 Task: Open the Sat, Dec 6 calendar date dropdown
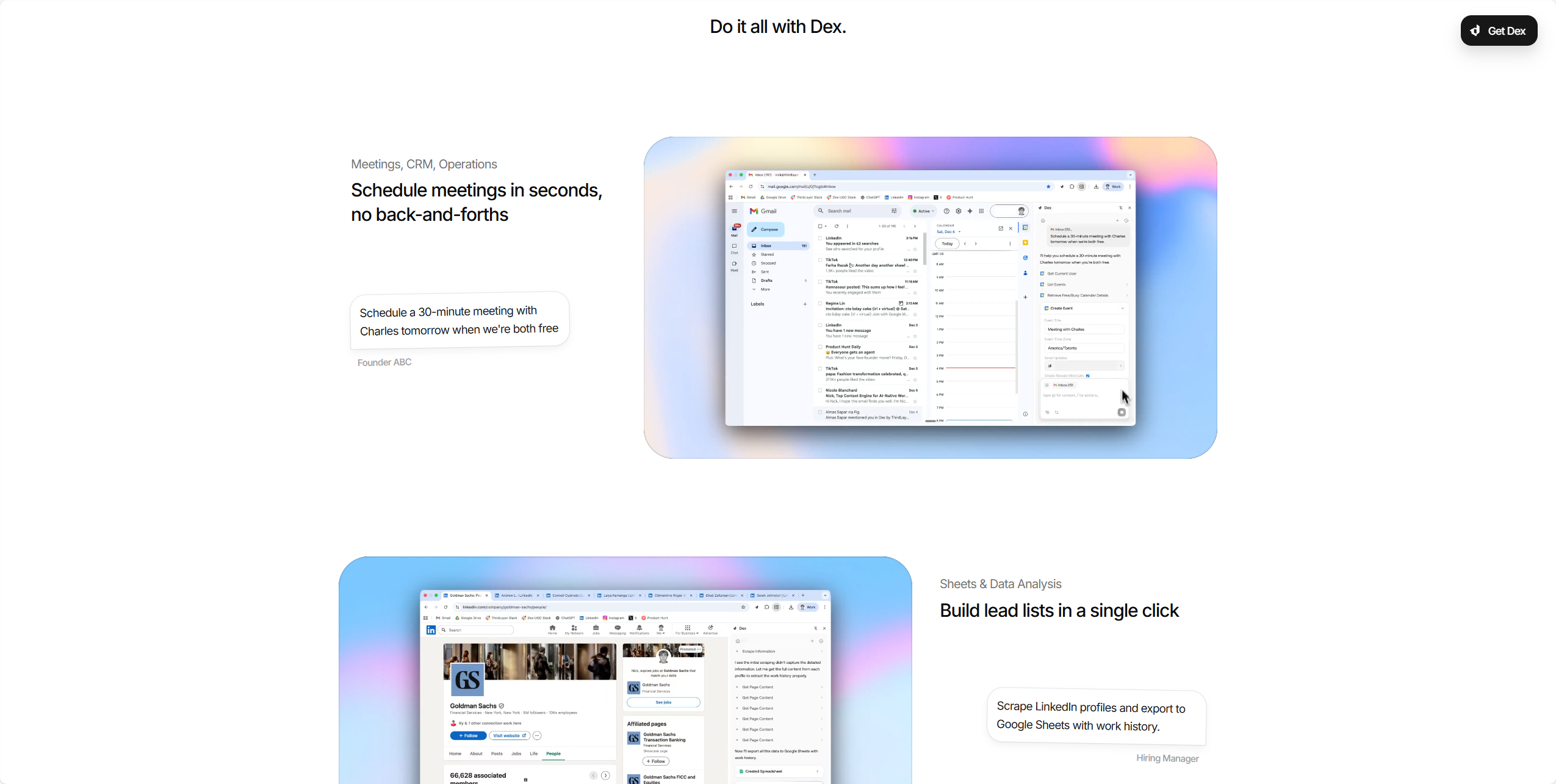(948, 232)
